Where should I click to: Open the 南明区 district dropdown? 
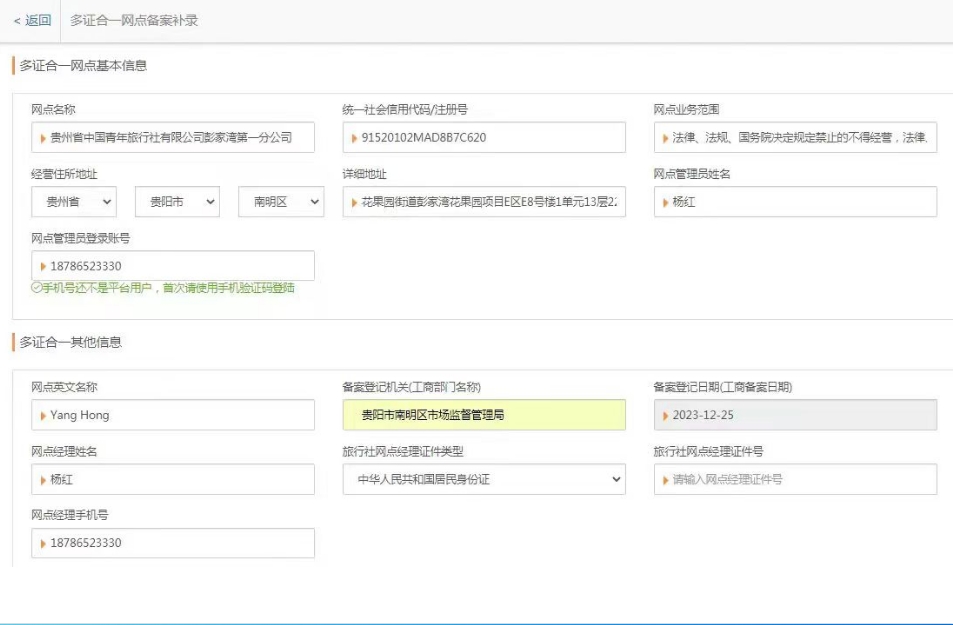(x=280, y=202)
